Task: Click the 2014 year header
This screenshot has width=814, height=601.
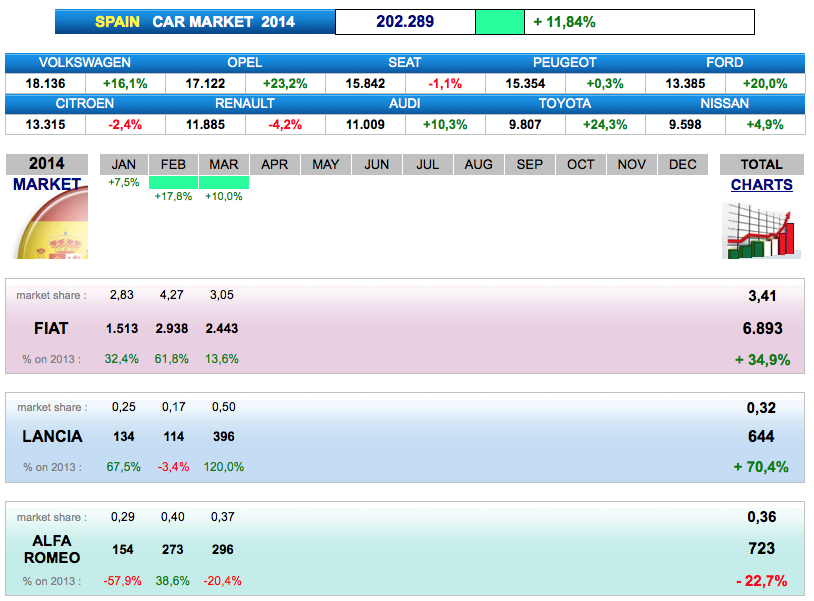Action: coord(47,164)
